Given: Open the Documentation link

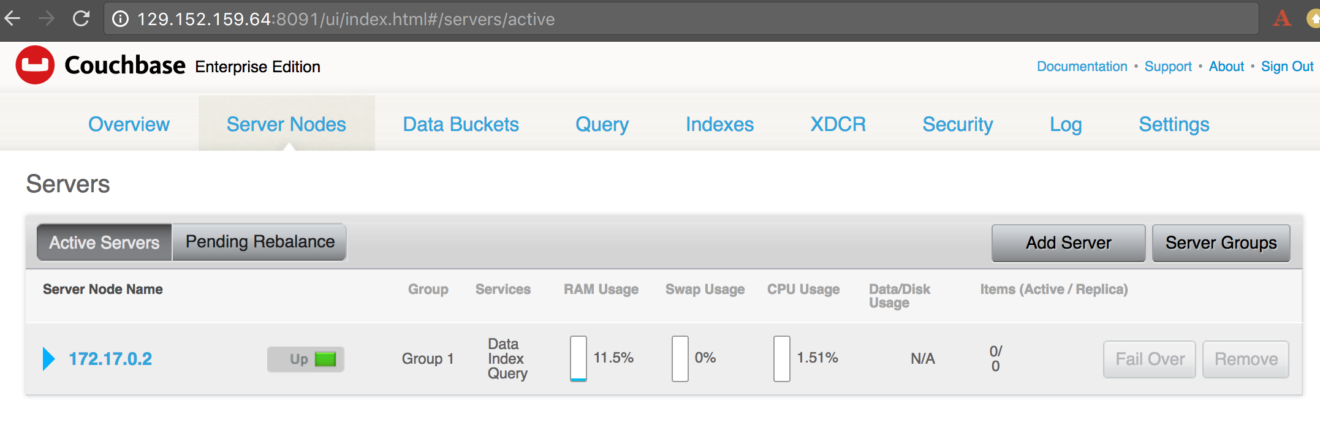Looking at the screenshot, I should click(x=1081, y=66).
